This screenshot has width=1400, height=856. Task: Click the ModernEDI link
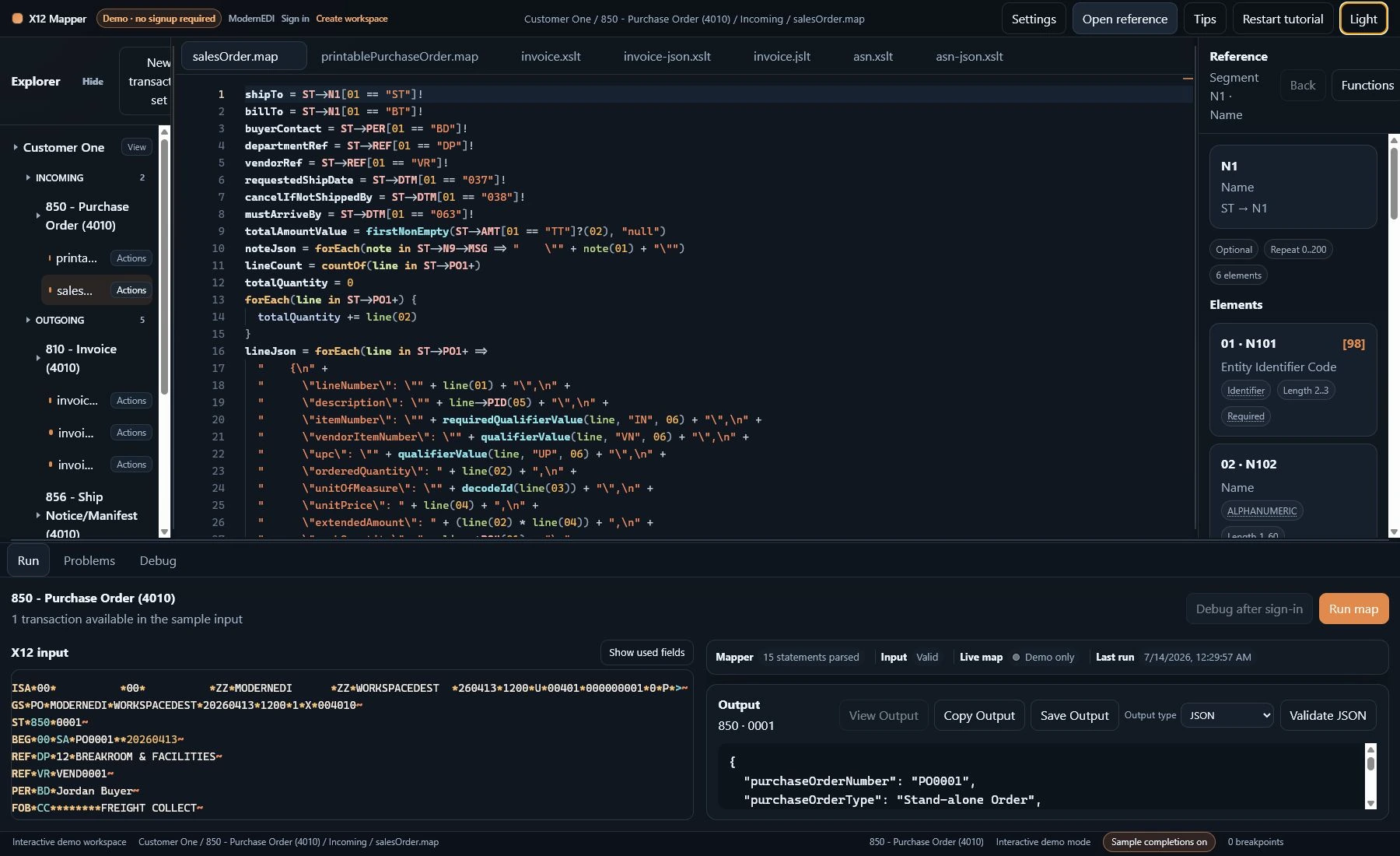pos(251,19)
